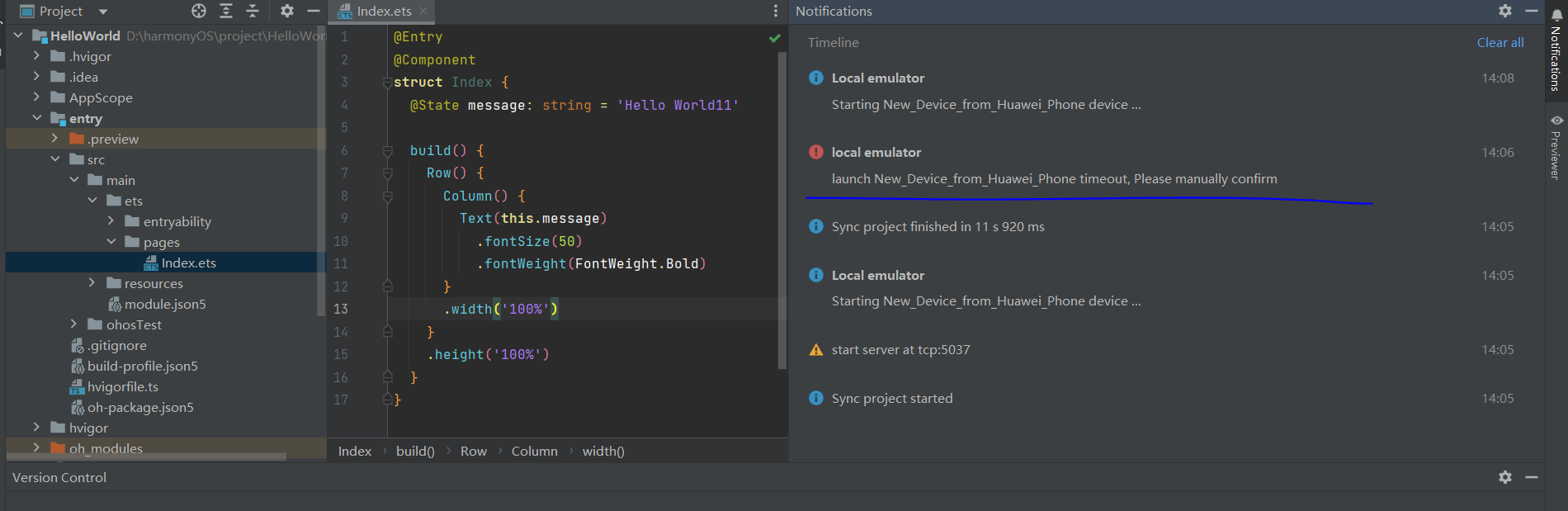Viewport: 1568px width, 511px height.
Task: Click Collapse All icon in Project toolbar
Action: pyautogui.click(x=253, y=11)
